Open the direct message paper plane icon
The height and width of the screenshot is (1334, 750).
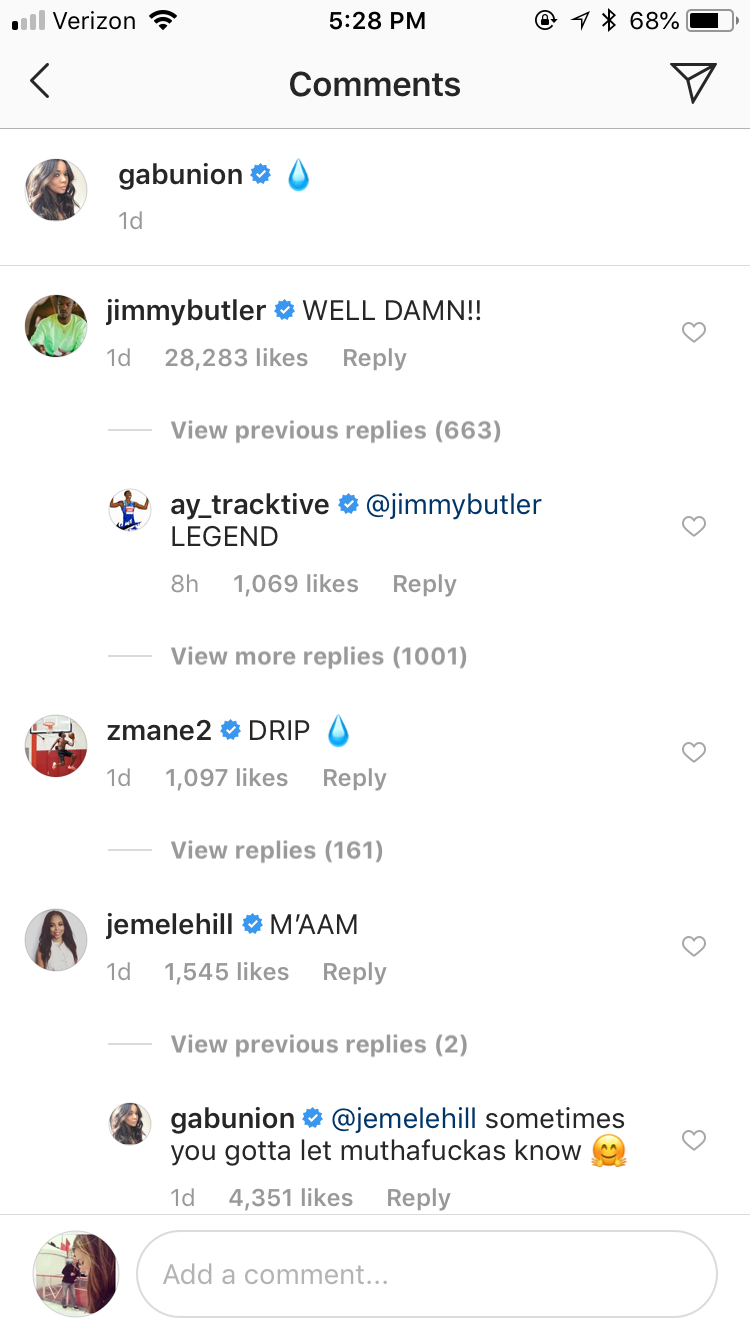tap(693, 82)
